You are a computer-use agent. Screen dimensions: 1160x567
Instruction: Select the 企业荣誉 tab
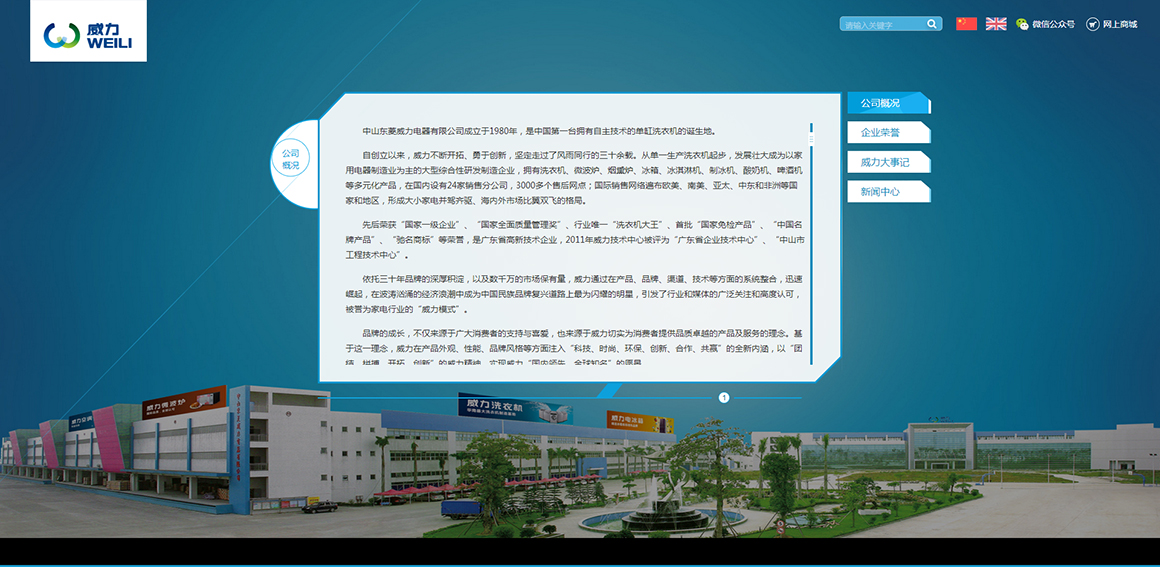pyautogui.click(x=888, y=132)
